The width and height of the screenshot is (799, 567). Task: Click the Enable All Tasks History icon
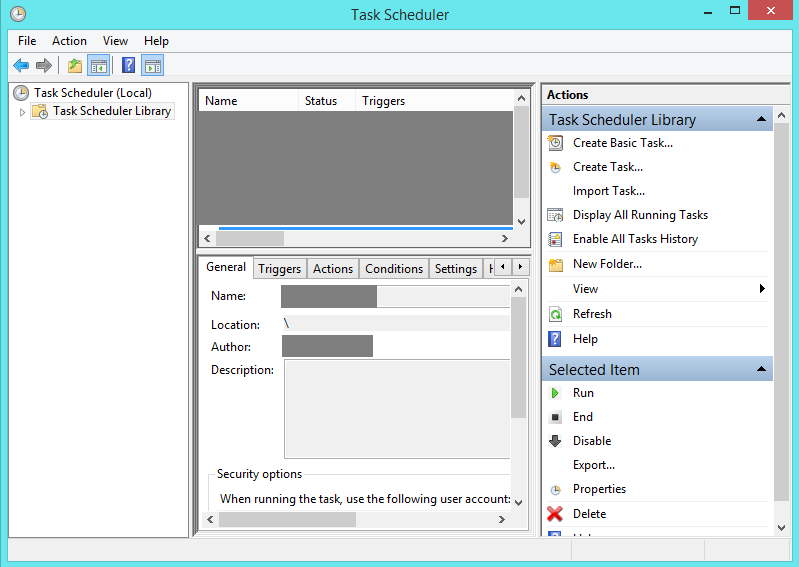click(555, 239)
